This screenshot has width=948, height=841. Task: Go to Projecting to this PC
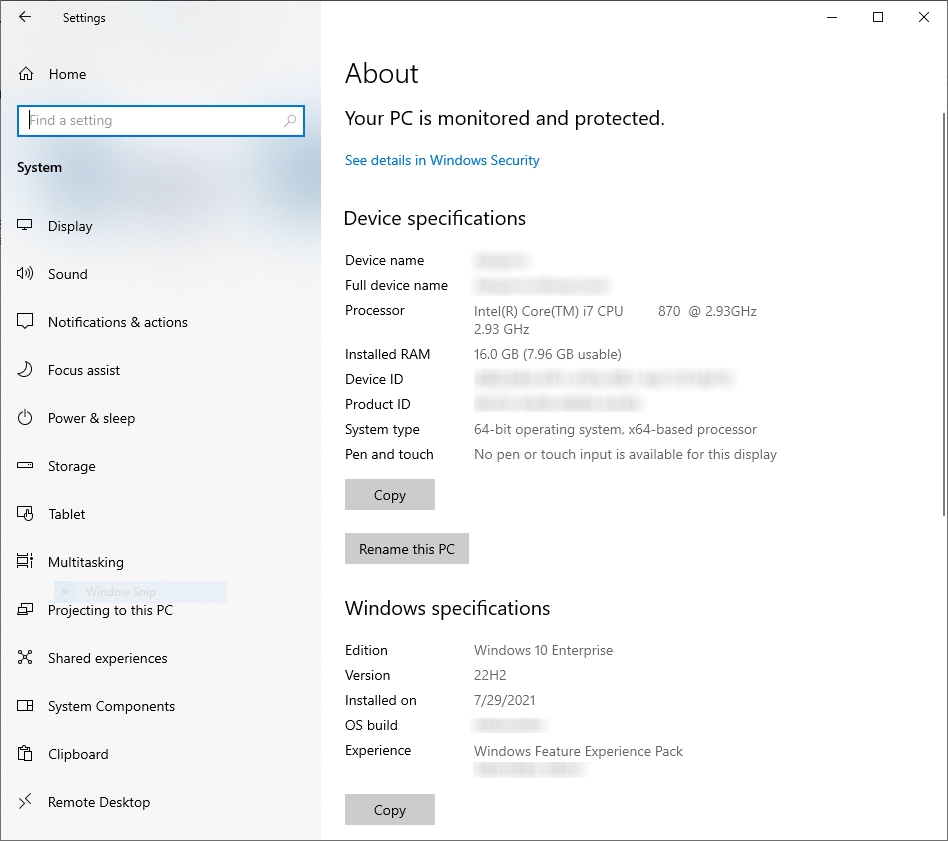pyautogui.click(x=110, y=610)
